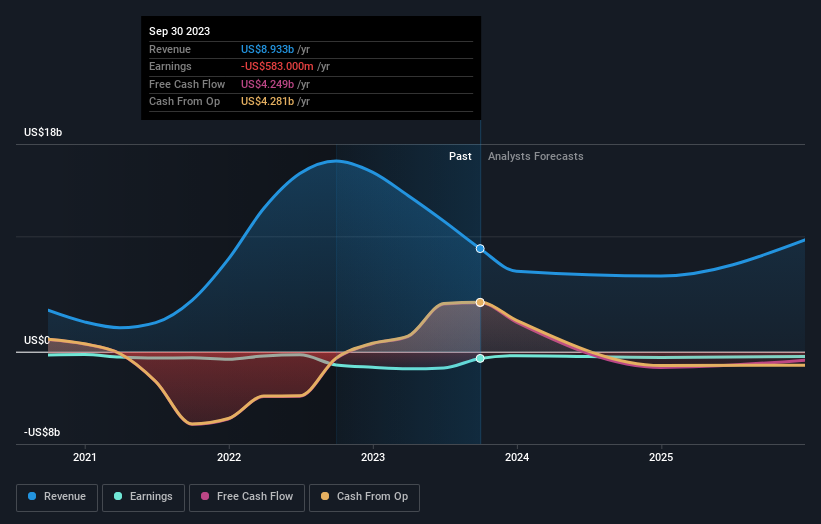
Task: Click the 2021 x-axis label
Action: [x=85, y=457]
